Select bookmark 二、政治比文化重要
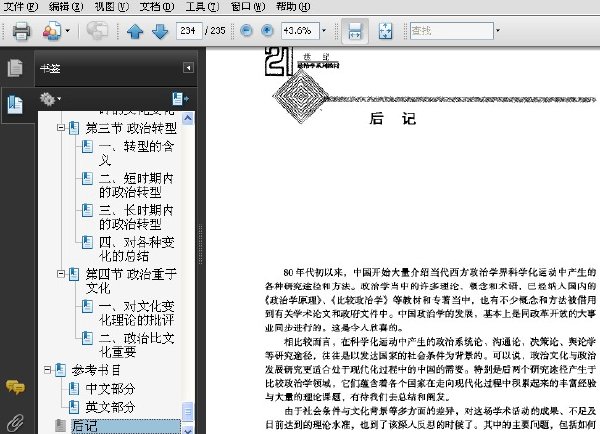 point(137,344)
